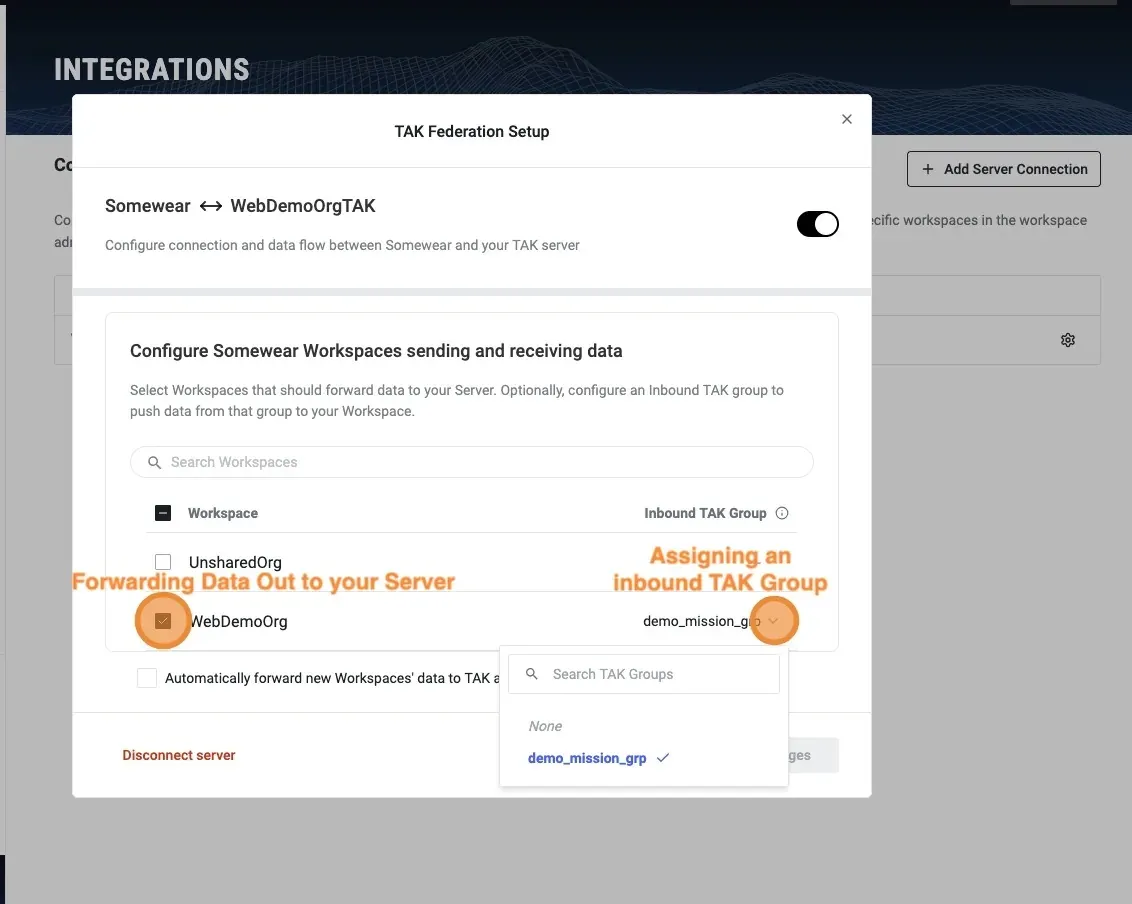Close the TAK Federation Setup dialog
Screen dimensions: 1132x904
pos(847,119)
